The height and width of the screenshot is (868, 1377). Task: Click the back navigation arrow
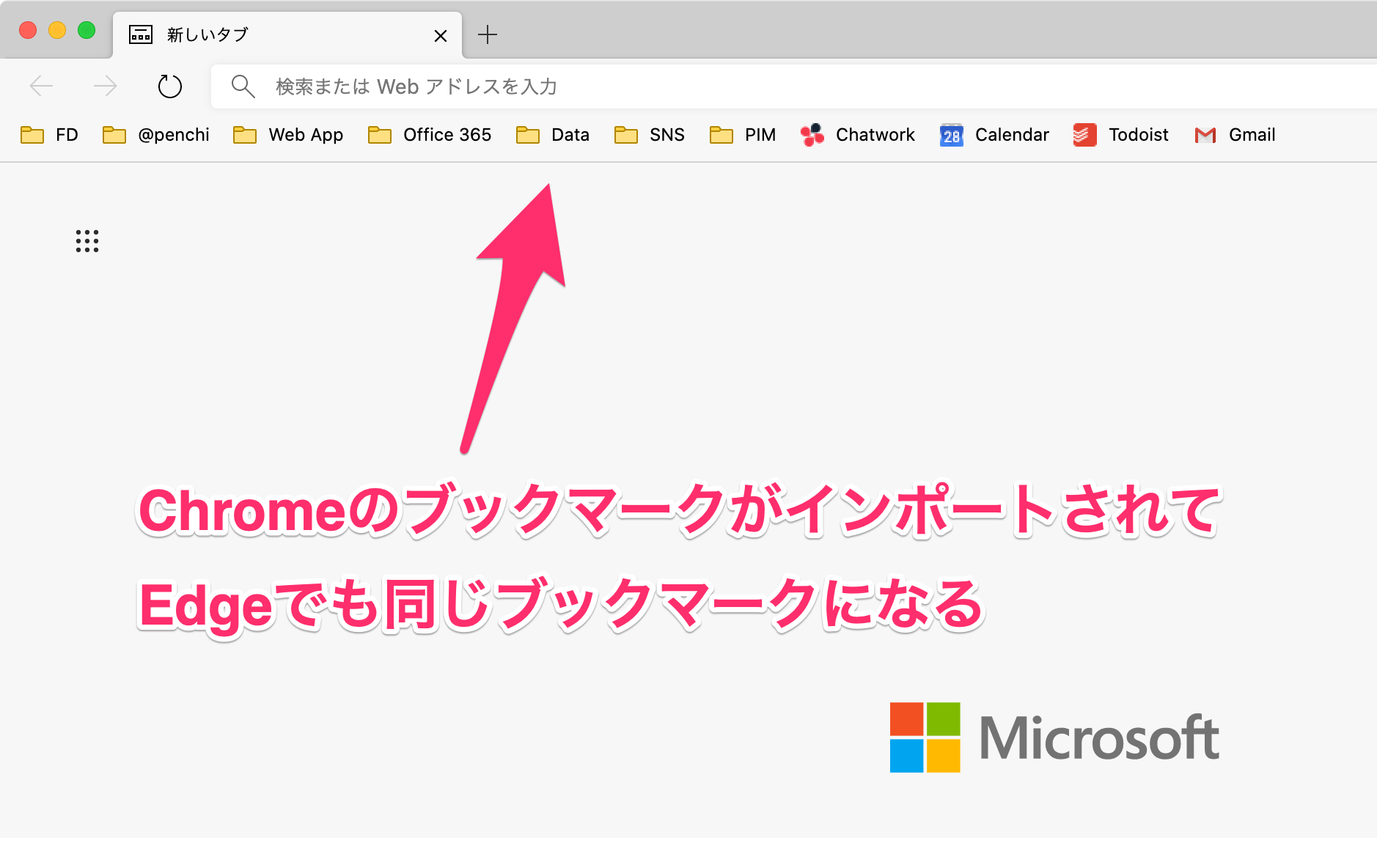coord(42,86)
